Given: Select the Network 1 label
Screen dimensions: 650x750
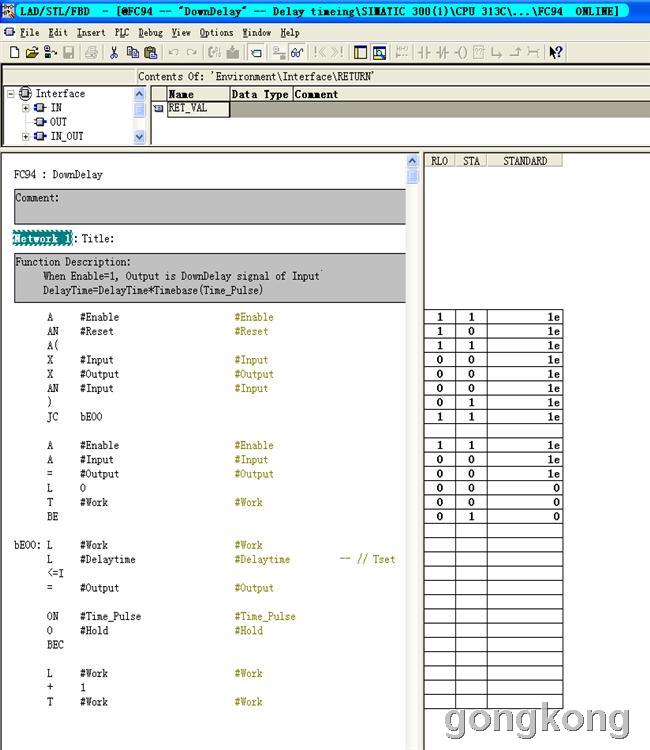Looking at the screenshot, I should tap(42, 238).
